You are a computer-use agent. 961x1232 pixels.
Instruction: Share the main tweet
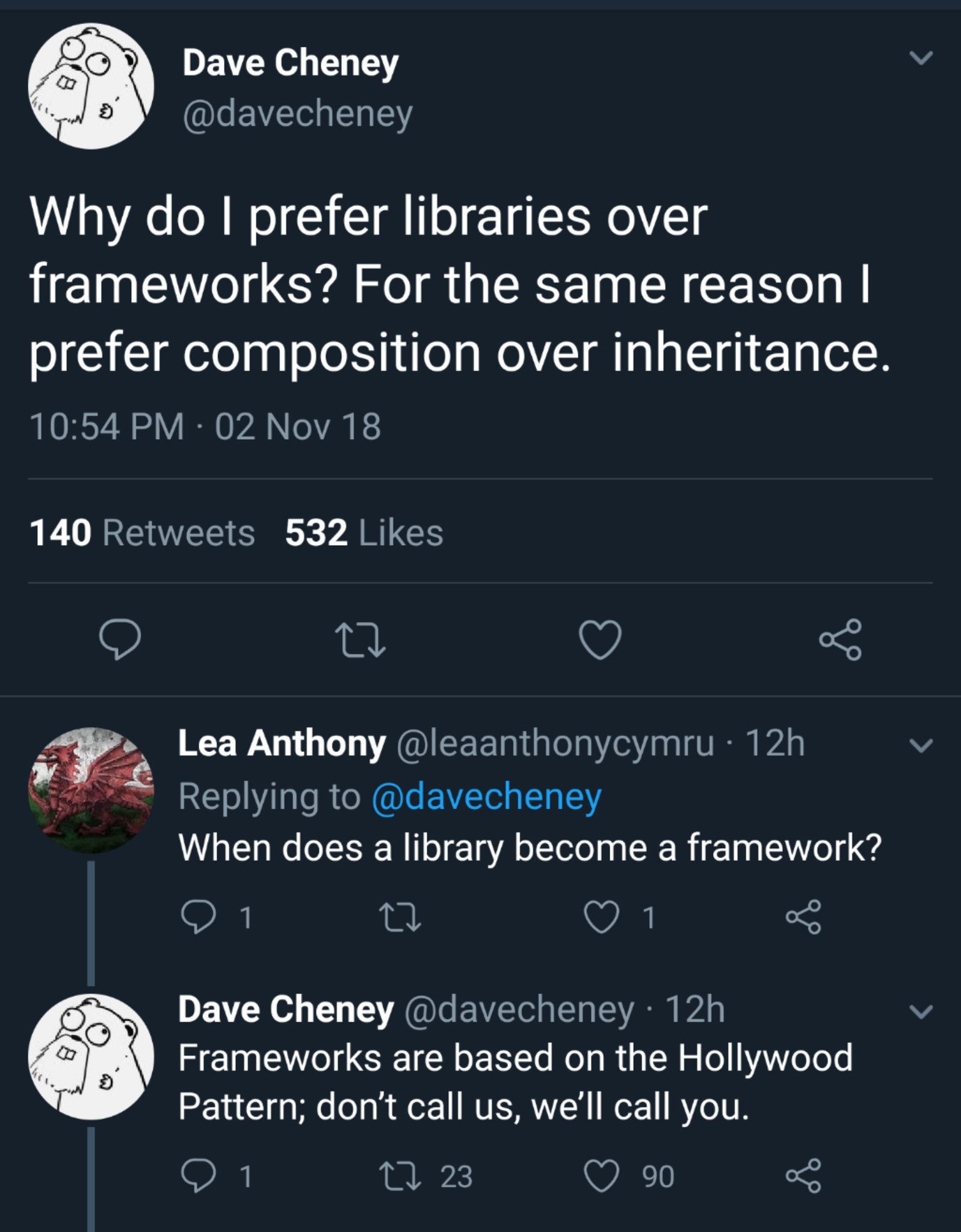840,639
